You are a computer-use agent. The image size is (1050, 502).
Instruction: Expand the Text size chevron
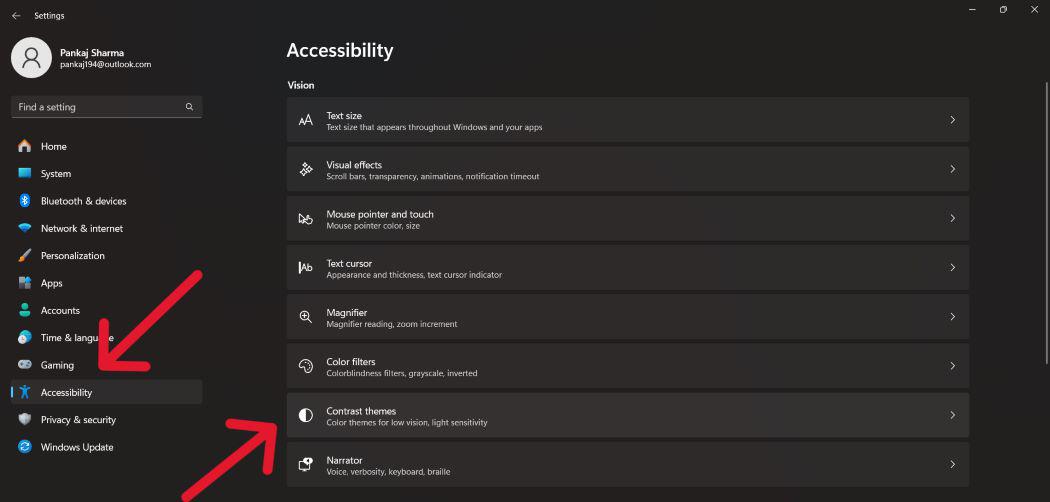tap(952, 121)
